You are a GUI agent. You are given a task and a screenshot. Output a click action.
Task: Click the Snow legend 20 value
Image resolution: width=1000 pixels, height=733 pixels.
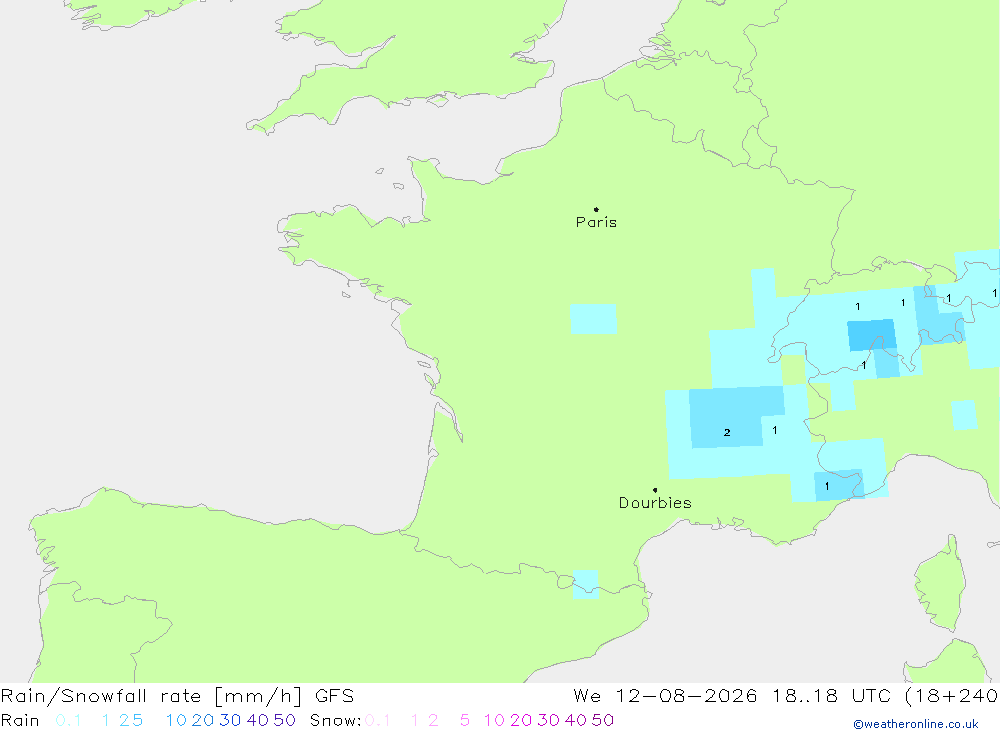click(x=521, y=720)
